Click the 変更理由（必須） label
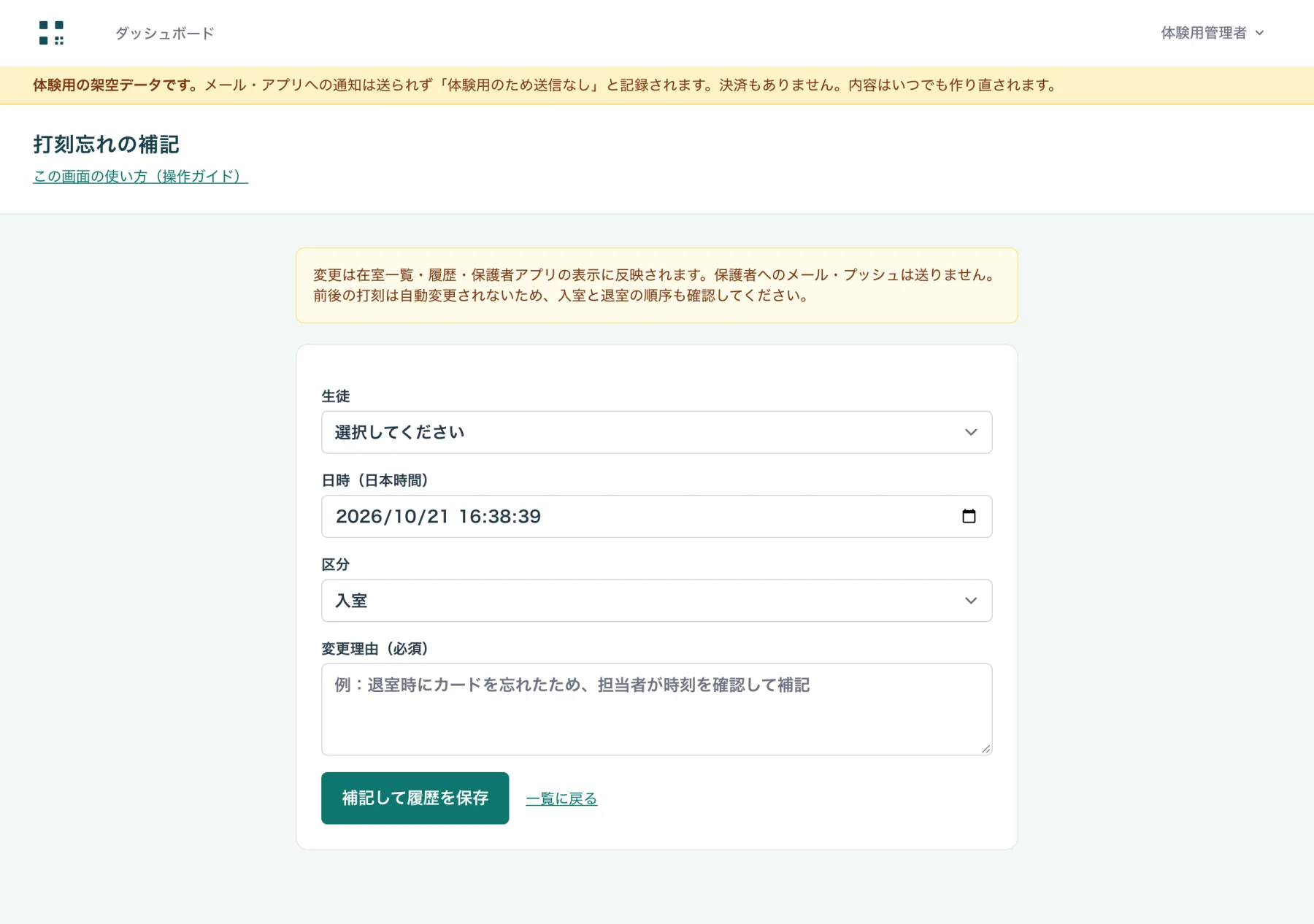The image size is (1314, 924). [x=374, y=648]
